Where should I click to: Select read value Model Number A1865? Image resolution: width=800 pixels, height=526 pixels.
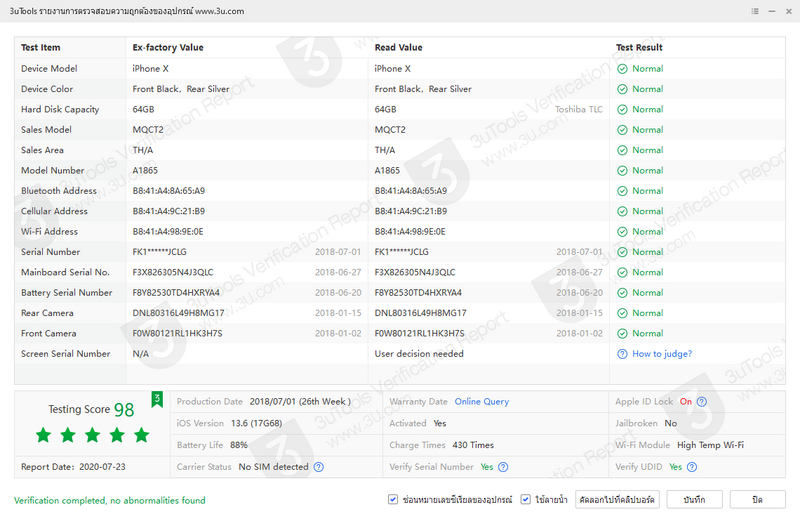click(387, 171)
